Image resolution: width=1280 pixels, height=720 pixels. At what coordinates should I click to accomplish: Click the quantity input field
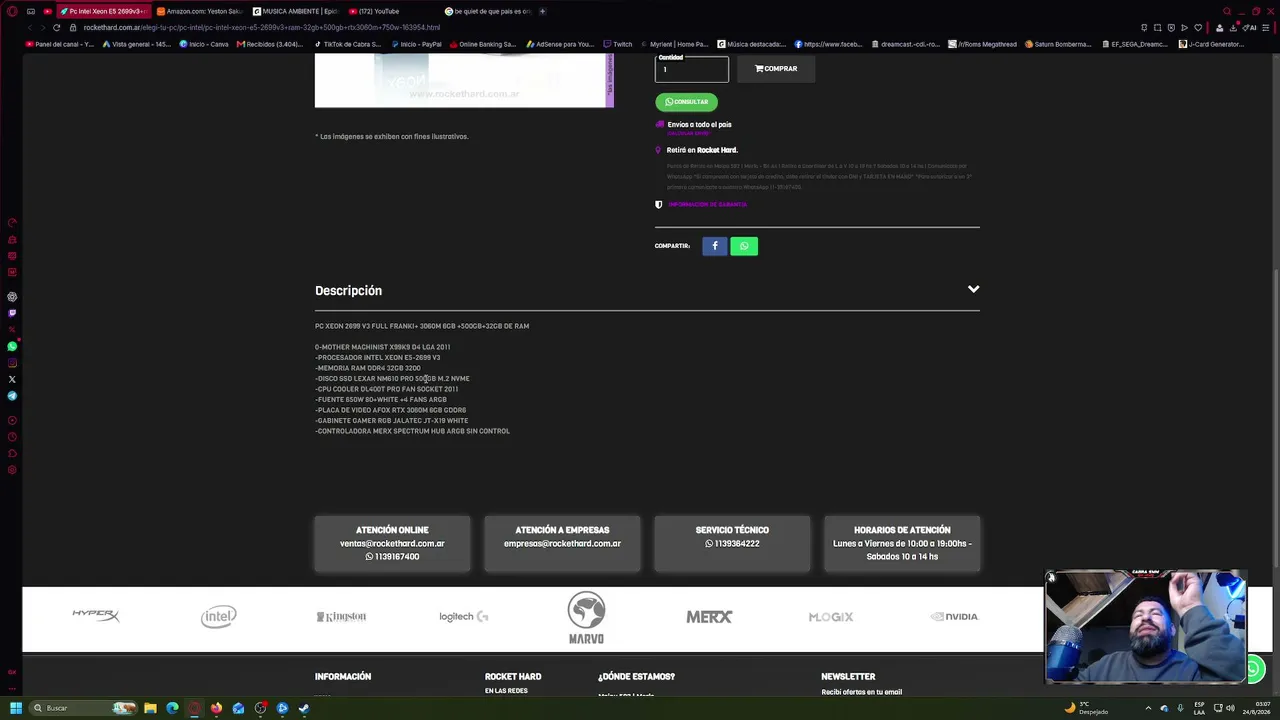692,69
